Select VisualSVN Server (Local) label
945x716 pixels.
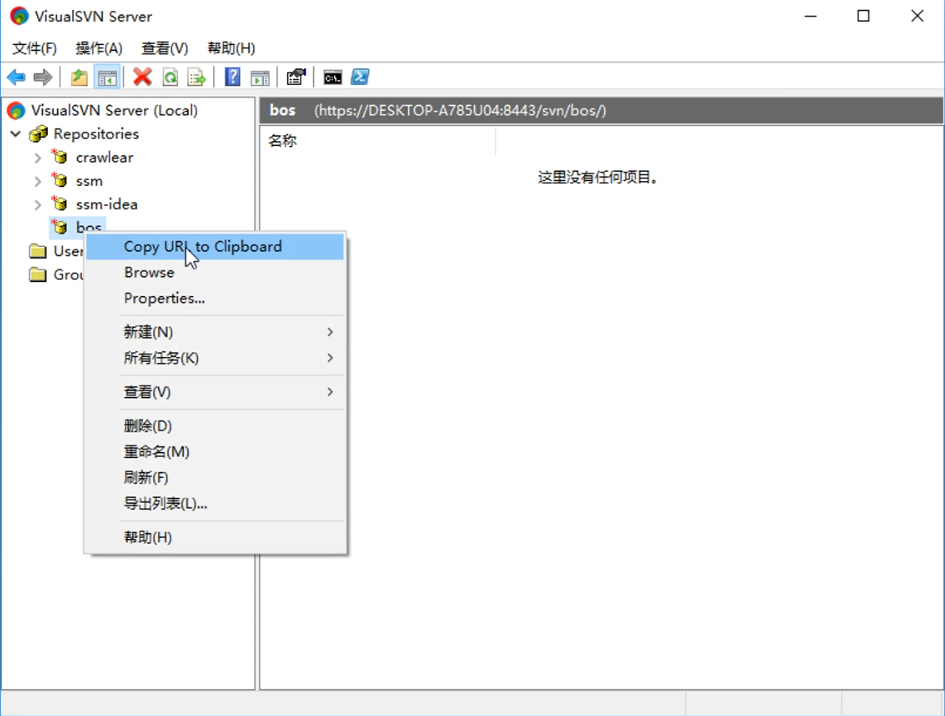(114, 110)
